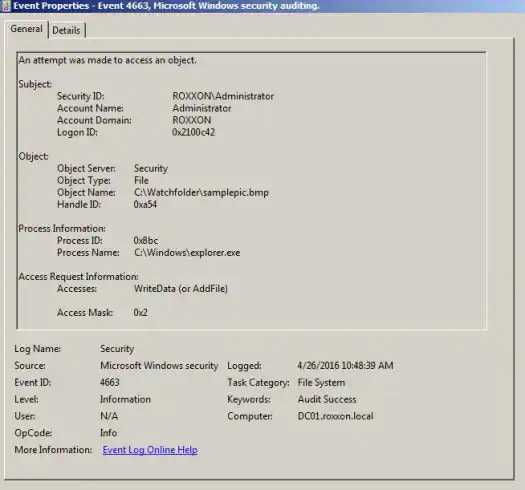The image size is (525, 490).
Task: Click the OpCode: label
Action: coord(33,433)
